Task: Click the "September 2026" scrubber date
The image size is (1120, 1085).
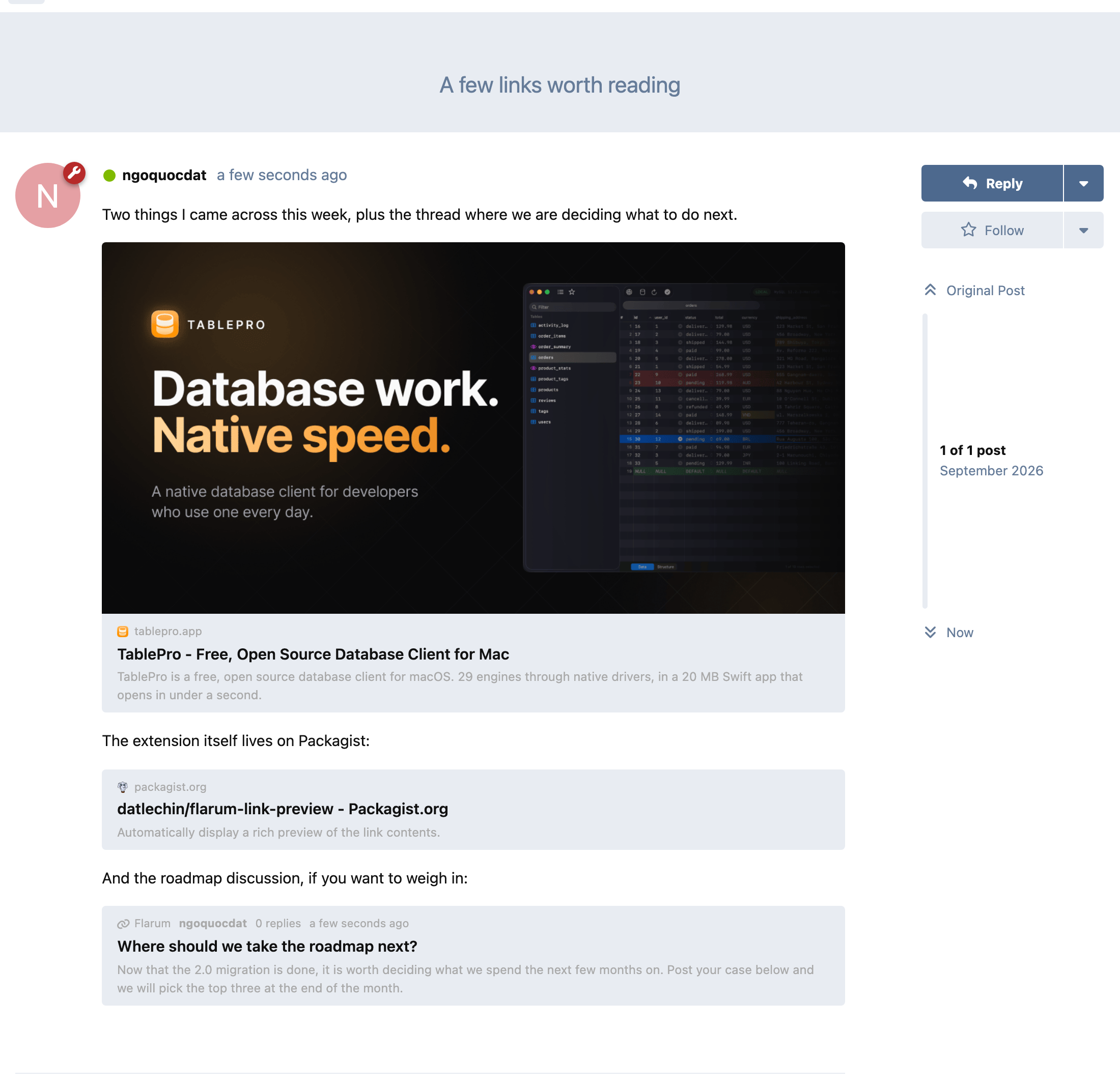Action: tap(991, 471)
